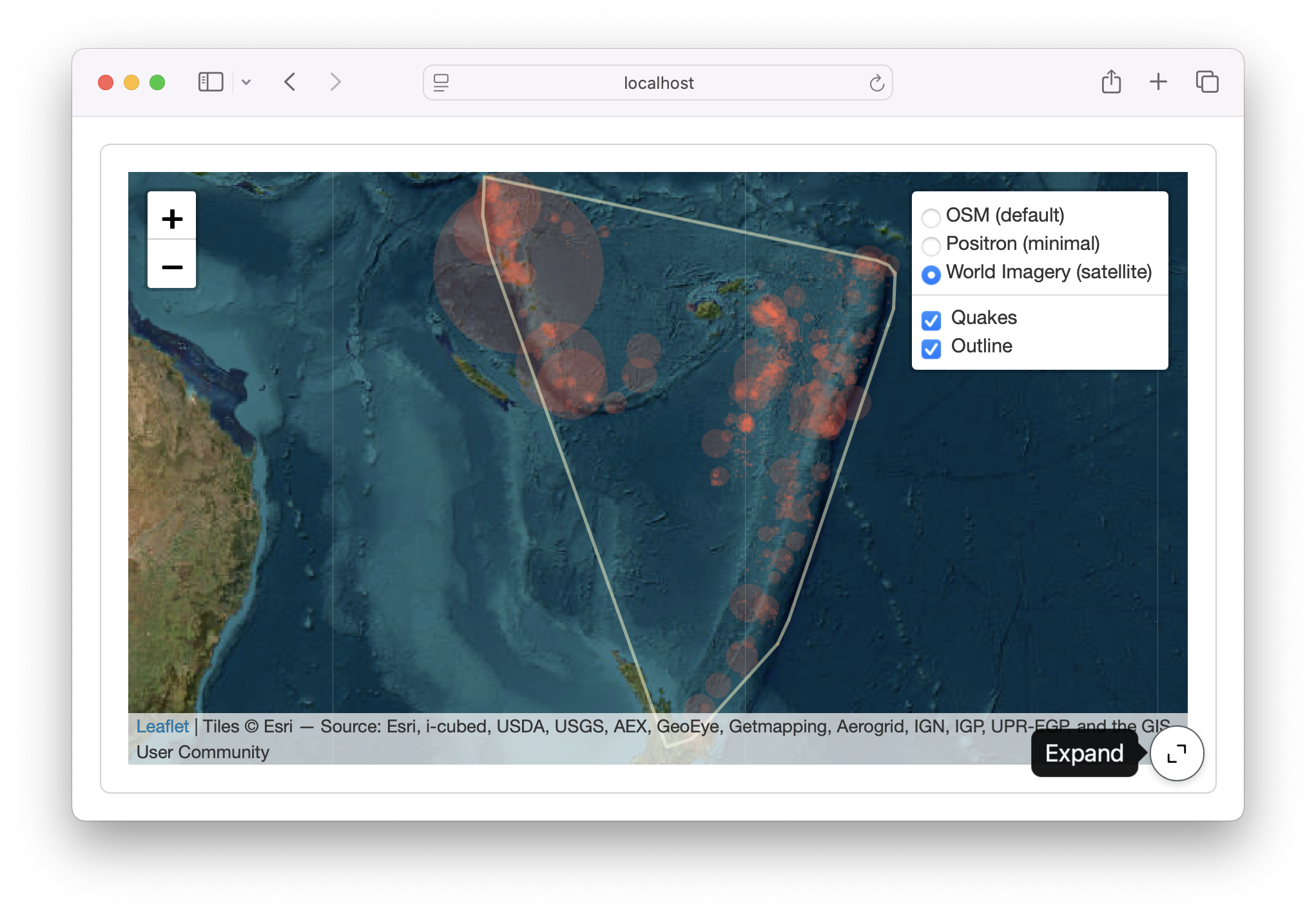The width and height of the screenshot is (1316, 916).
Task: Uncheck the Quakes overlay checkbox
Action: [x=931, y=320]
